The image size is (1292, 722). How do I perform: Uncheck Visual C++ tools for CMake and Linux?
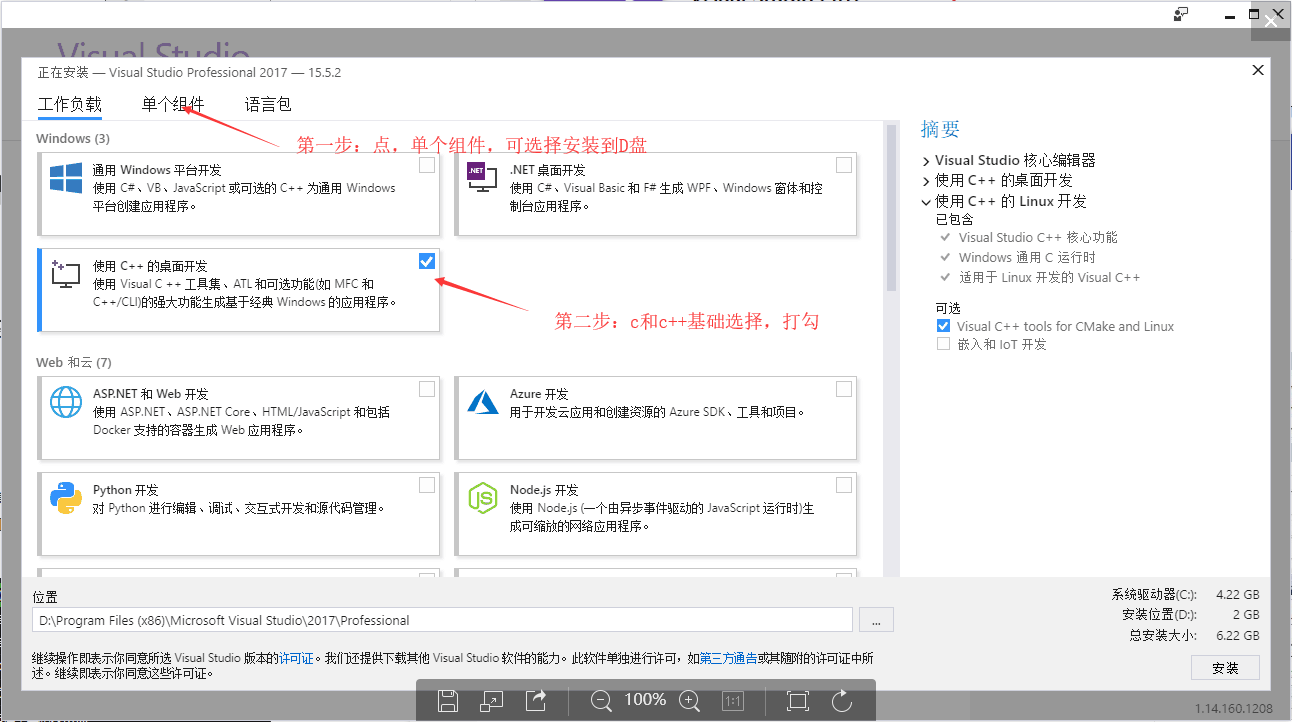943,326
